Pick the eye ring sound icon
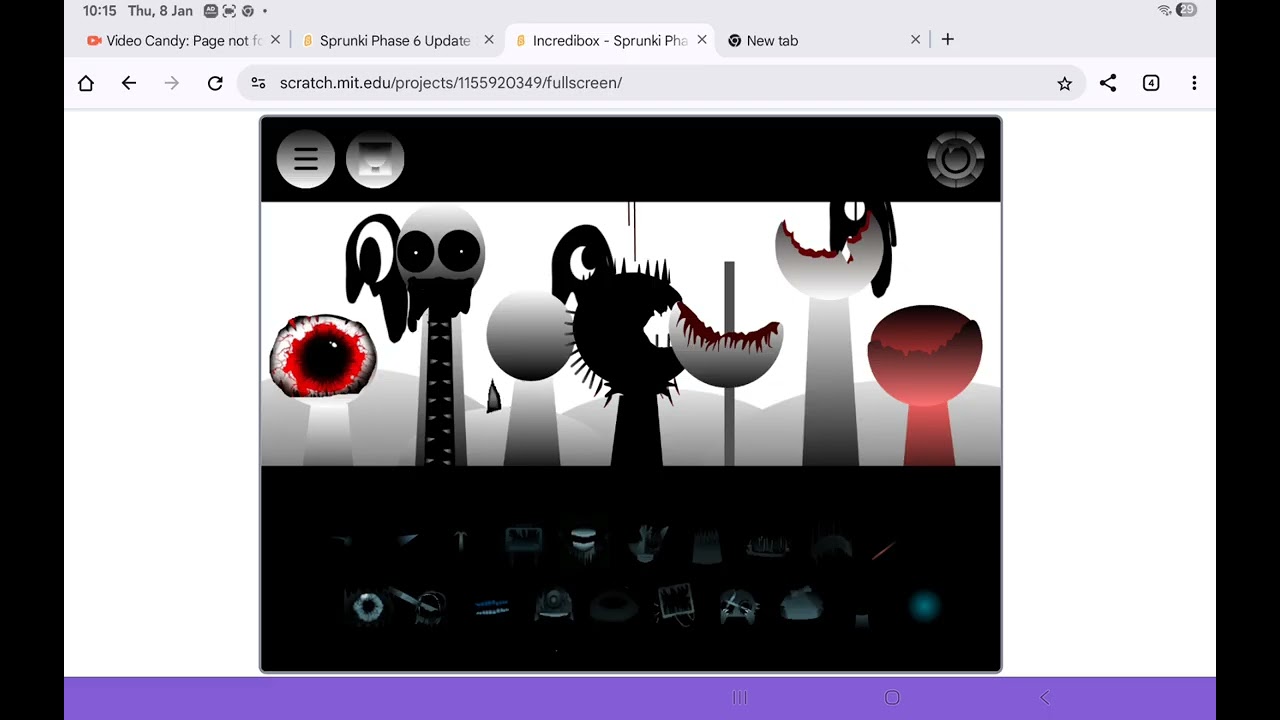1280x720 pixels. point(368,606)
